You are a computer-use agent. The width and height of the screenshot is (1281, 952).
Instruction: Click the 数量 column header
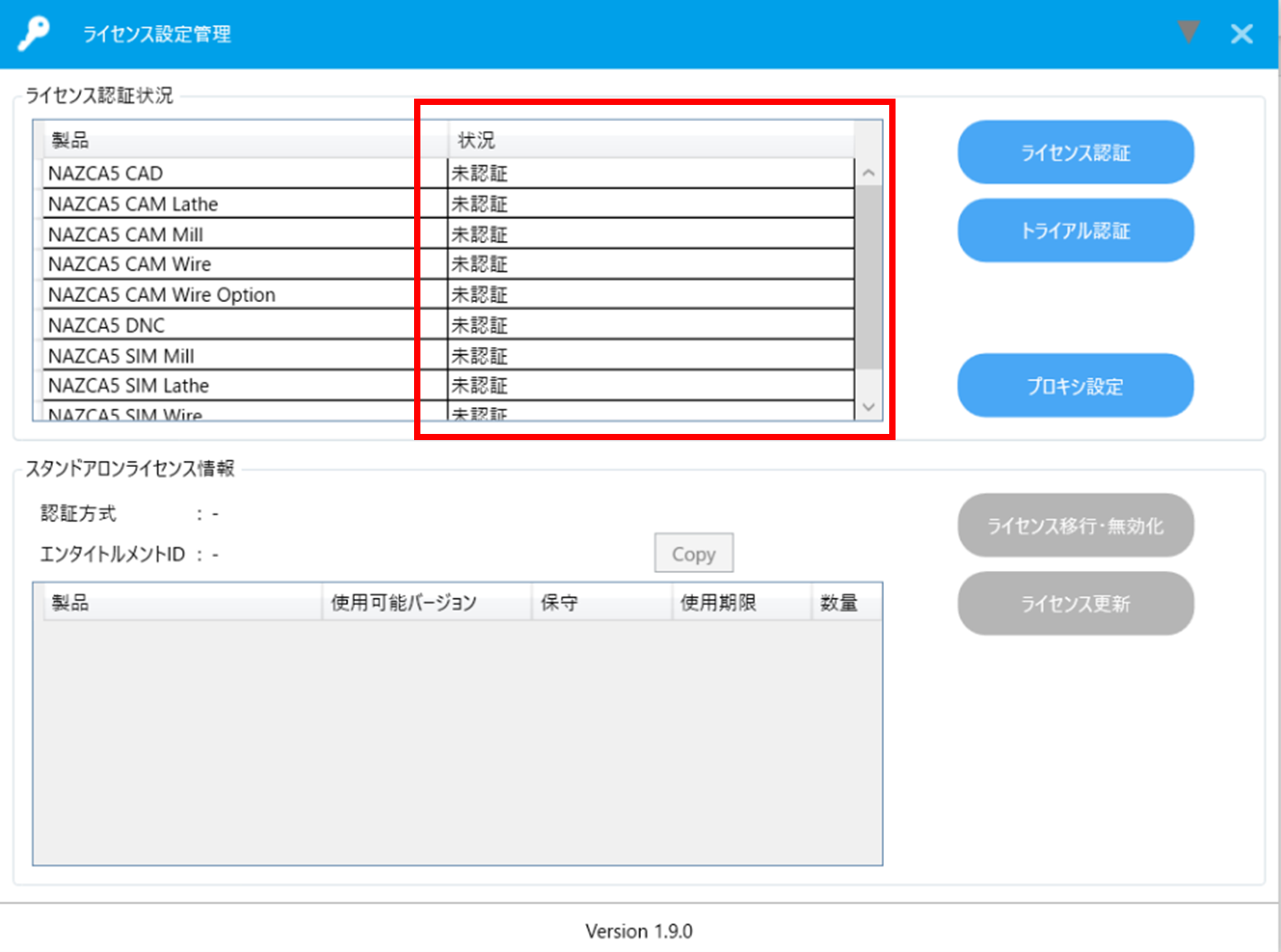tap(846, 602)
